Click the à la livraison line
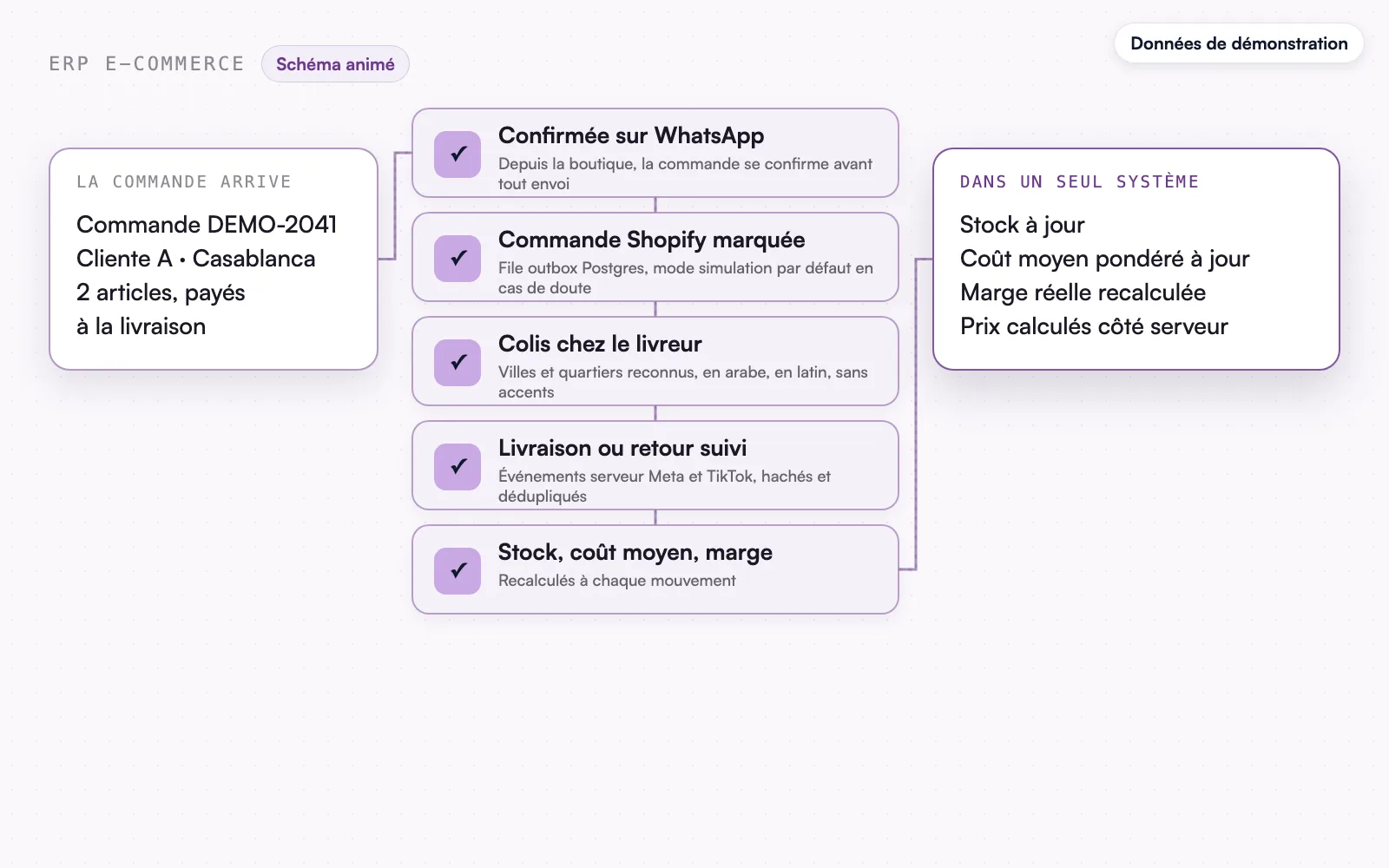 [x=141, y=326]
